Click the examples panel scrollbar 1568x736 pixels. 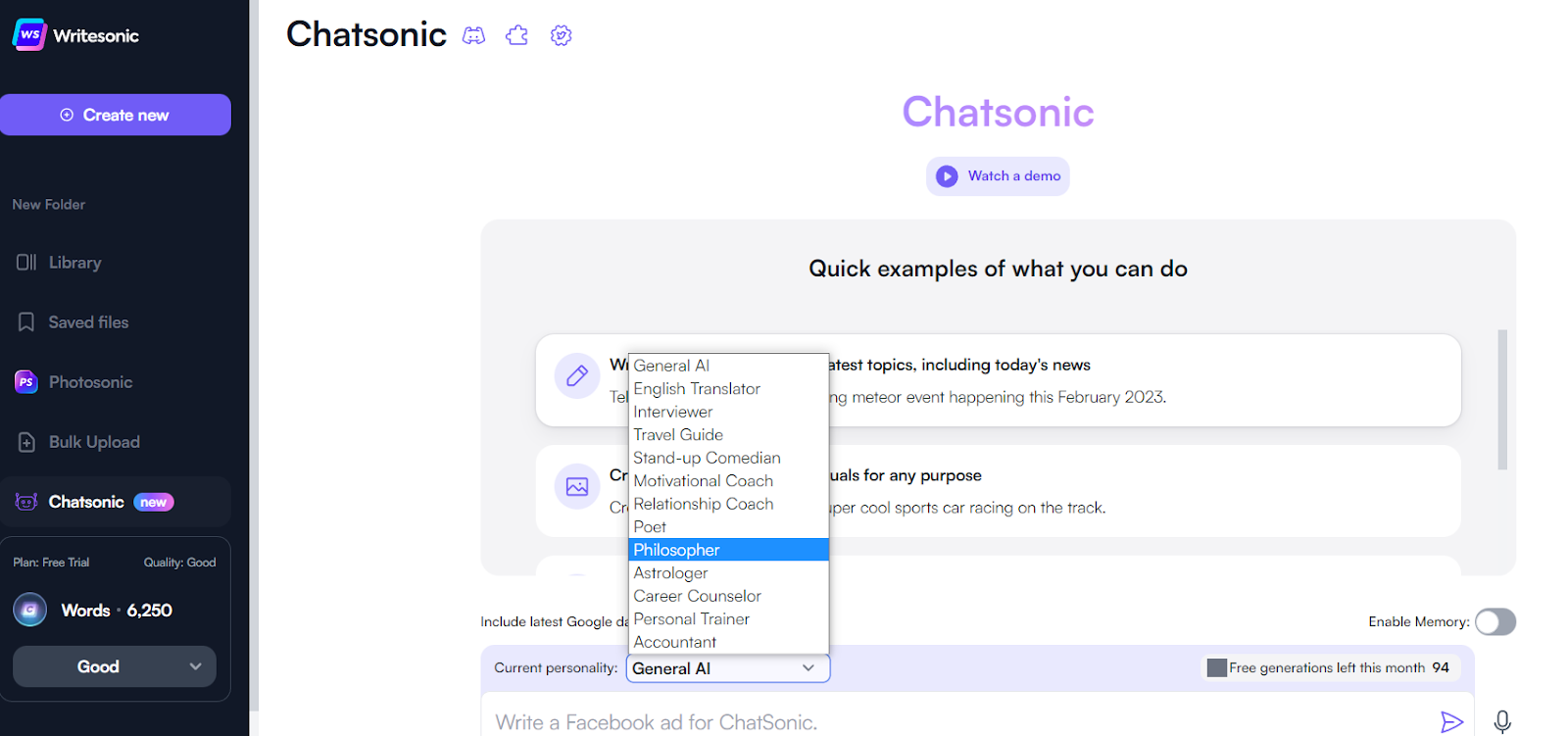click(1502, 400)
